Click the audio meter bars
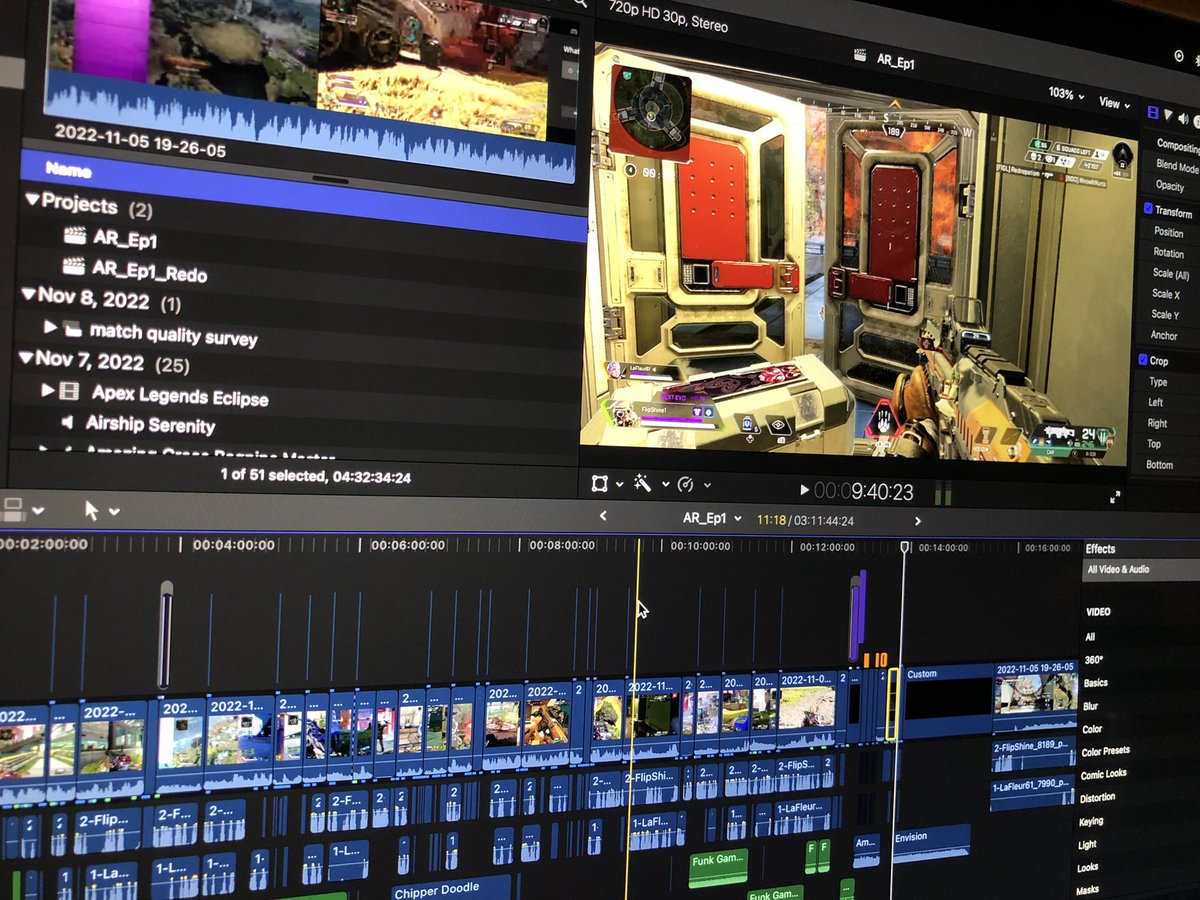The width and height of the screenshot is (1200, 900). coord(942,493)
